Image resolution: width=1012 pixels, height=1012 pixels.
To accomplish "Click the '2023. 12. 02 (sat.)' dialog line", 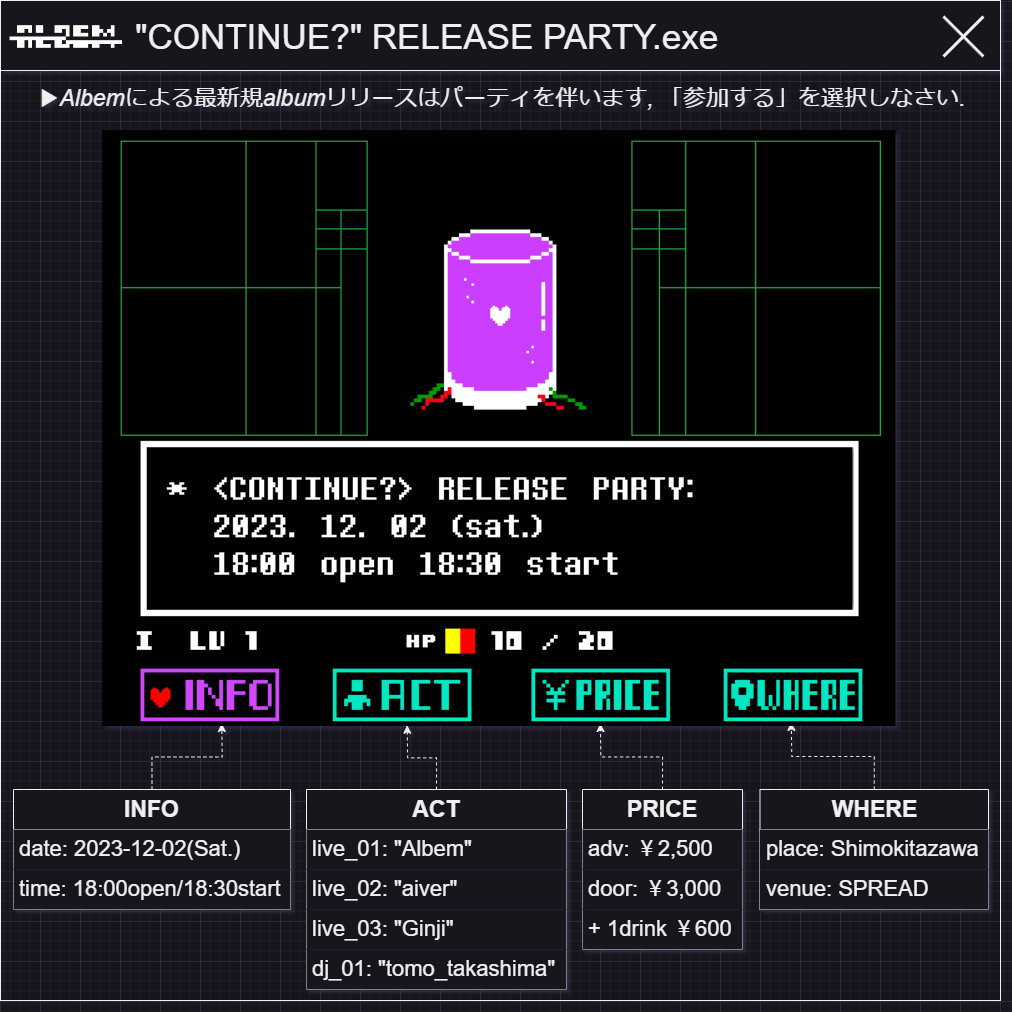I will tap(378, 527).
